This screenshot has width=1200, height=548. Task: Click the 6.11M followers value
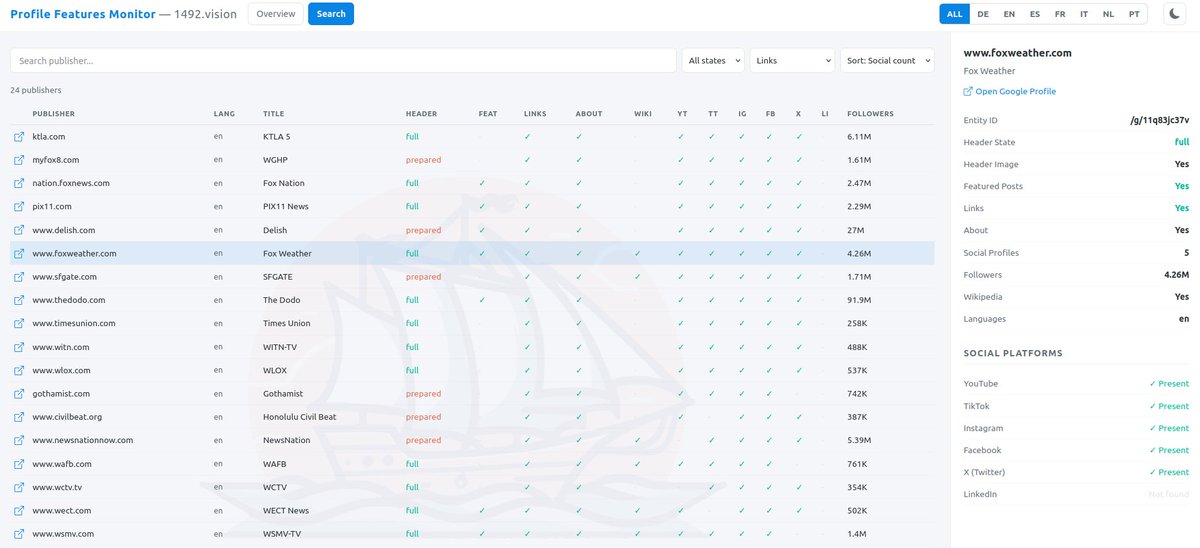(x=859, y=136)
